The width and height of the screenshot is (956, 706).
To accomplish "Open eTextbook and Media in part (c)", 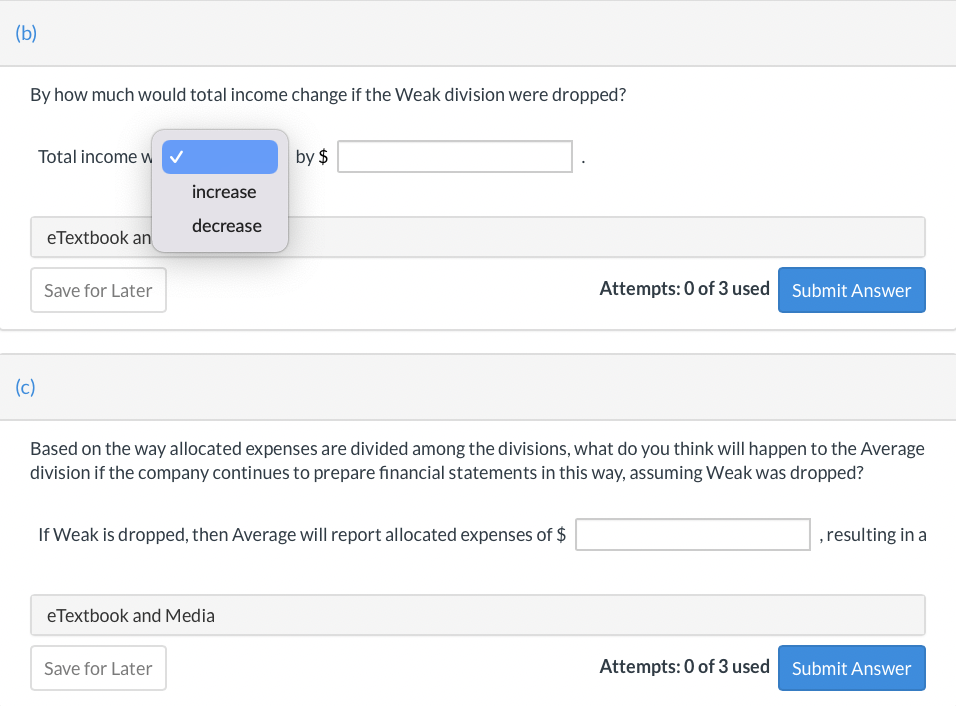I will (477, 615).
